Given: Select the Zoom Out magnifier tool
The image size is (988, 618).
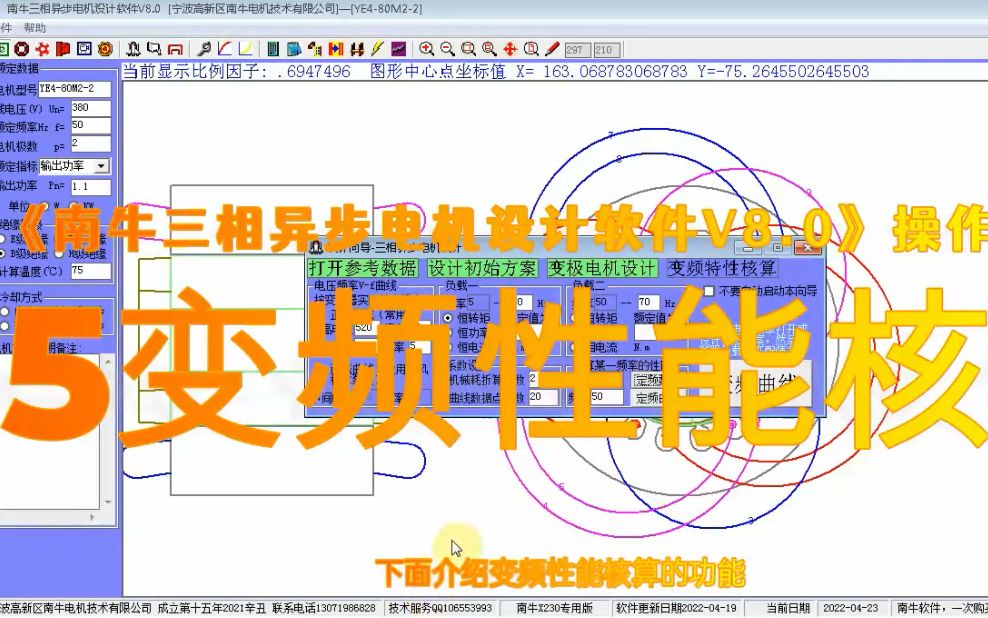Looking at the screenshot, I should coord(446,47).
